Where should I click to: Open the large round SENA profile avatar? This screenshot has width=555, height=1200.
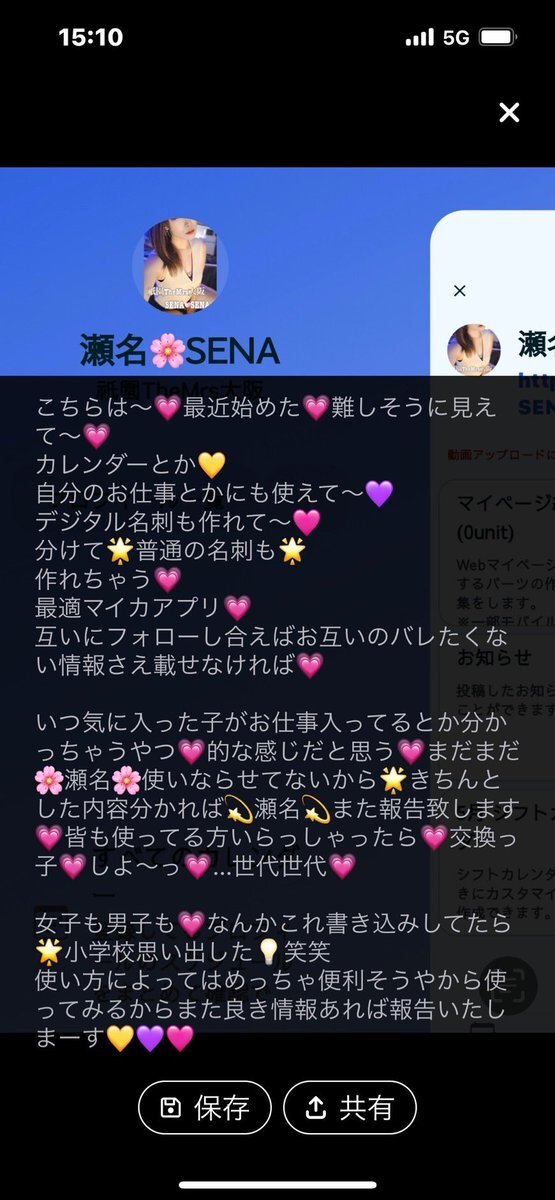180,268
